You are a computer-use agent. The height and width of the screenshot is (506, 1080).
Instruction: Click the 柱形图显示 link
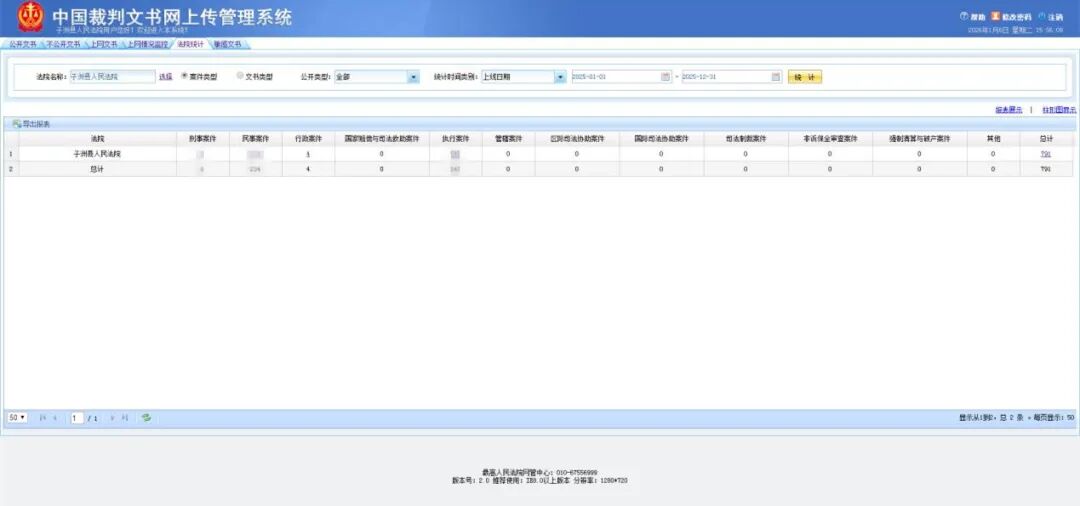click(1058, 109)
